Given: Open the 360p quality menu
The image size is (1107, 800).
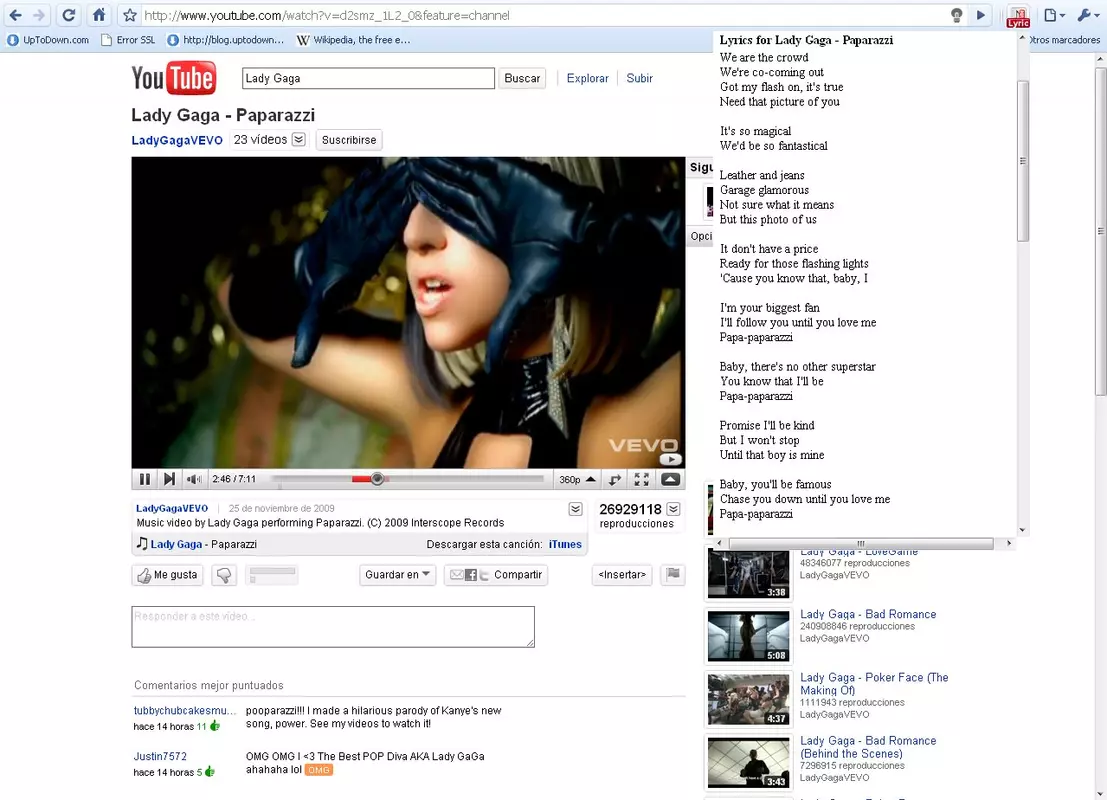Looking at the screenshot, I should click(x=577, y=479).
